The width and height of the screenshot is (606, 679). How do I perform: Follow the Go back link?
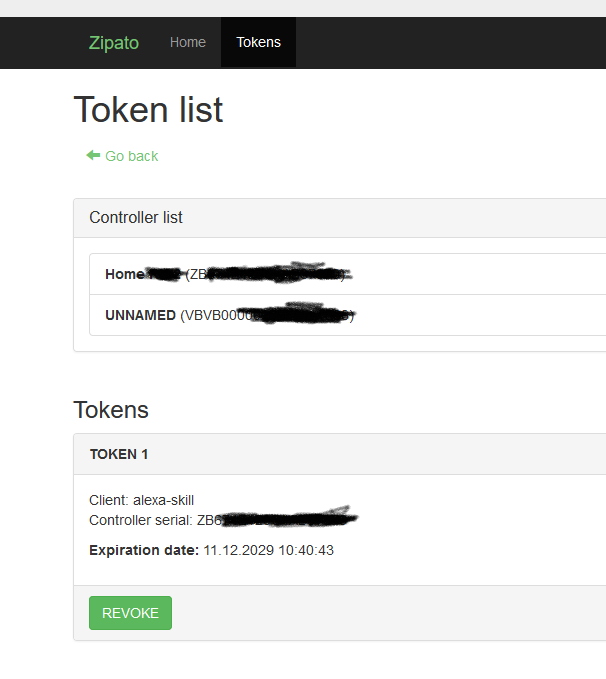click(x=131, y=156)
